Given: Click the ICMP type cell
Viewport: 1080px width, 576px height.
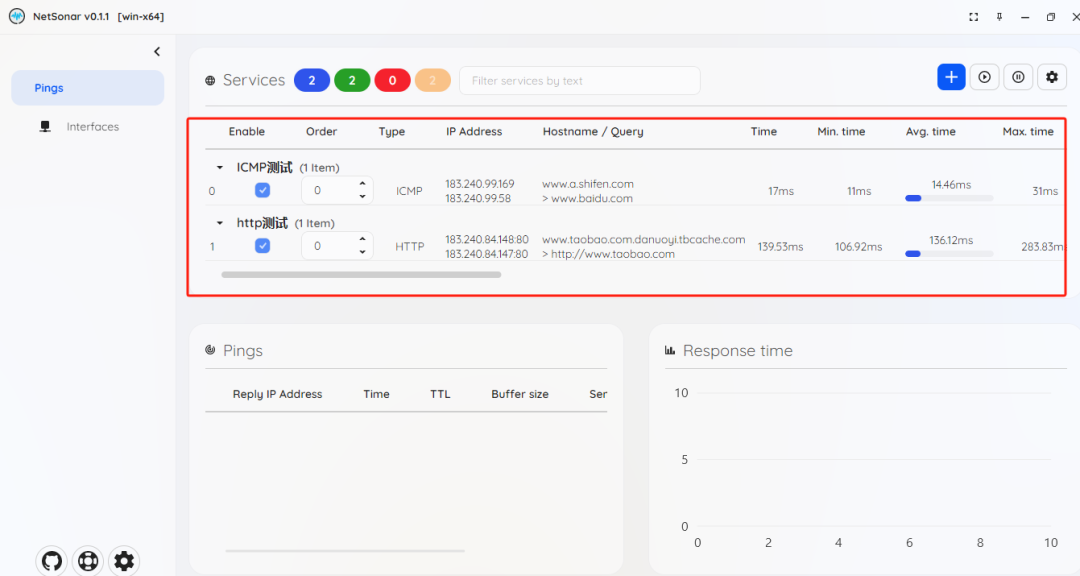Looking at the screenshot, I should coord(409,191).
